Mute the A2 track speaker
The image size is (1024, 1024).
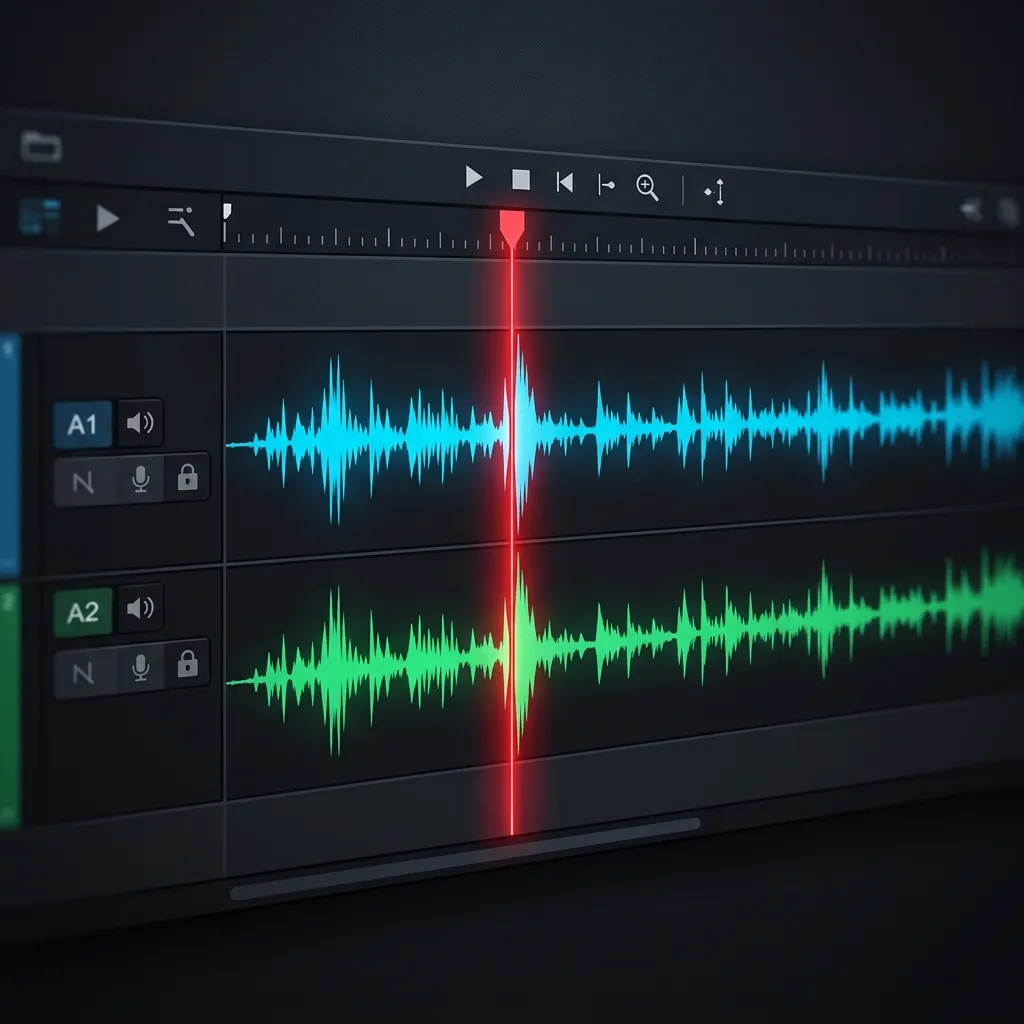point(140,608)
